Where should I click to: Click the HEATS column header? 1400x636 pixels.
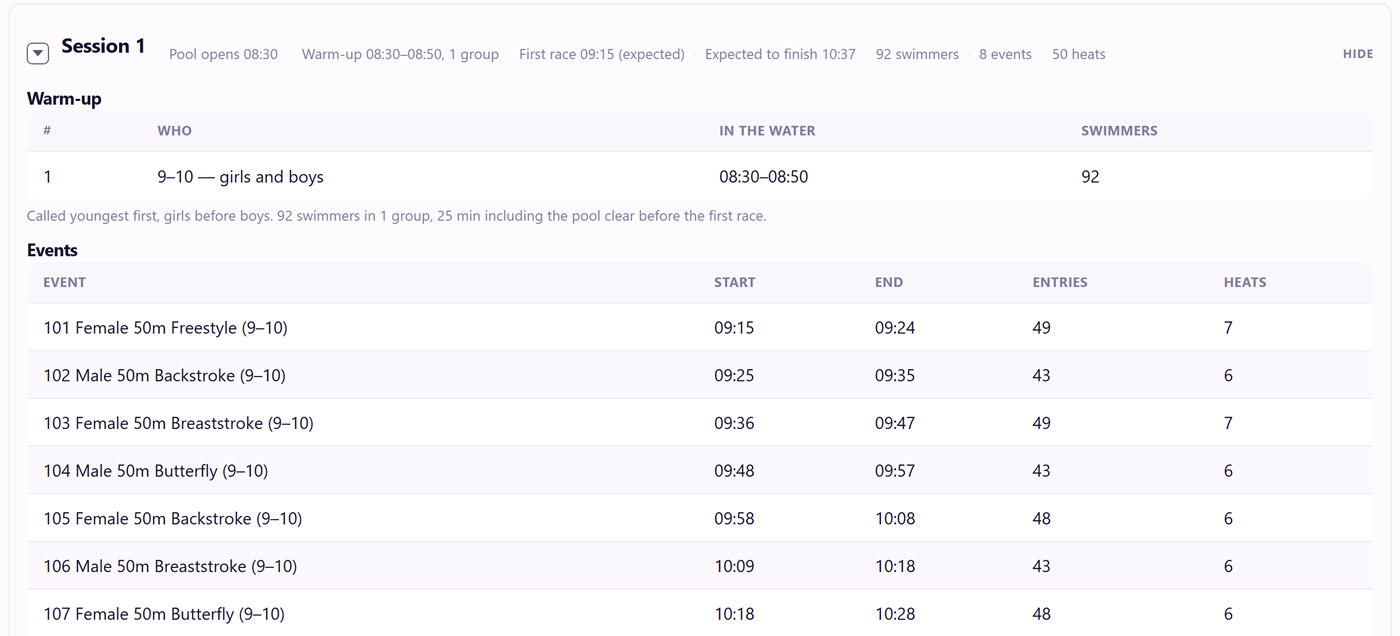(x=1245, y=282)
